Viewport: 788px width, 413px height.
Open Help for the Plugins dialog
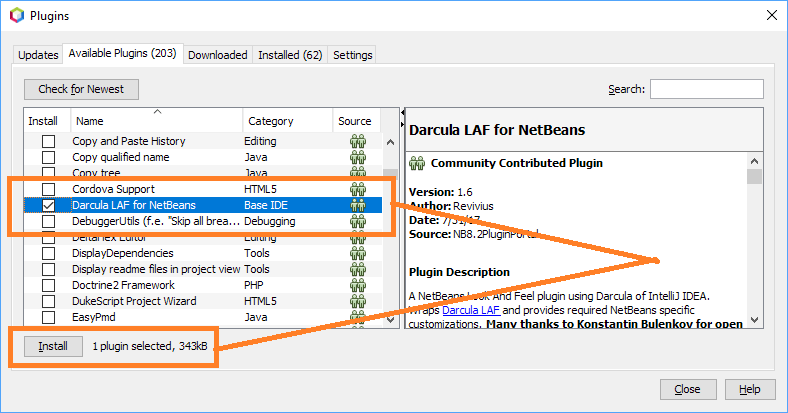pos(750,389)
